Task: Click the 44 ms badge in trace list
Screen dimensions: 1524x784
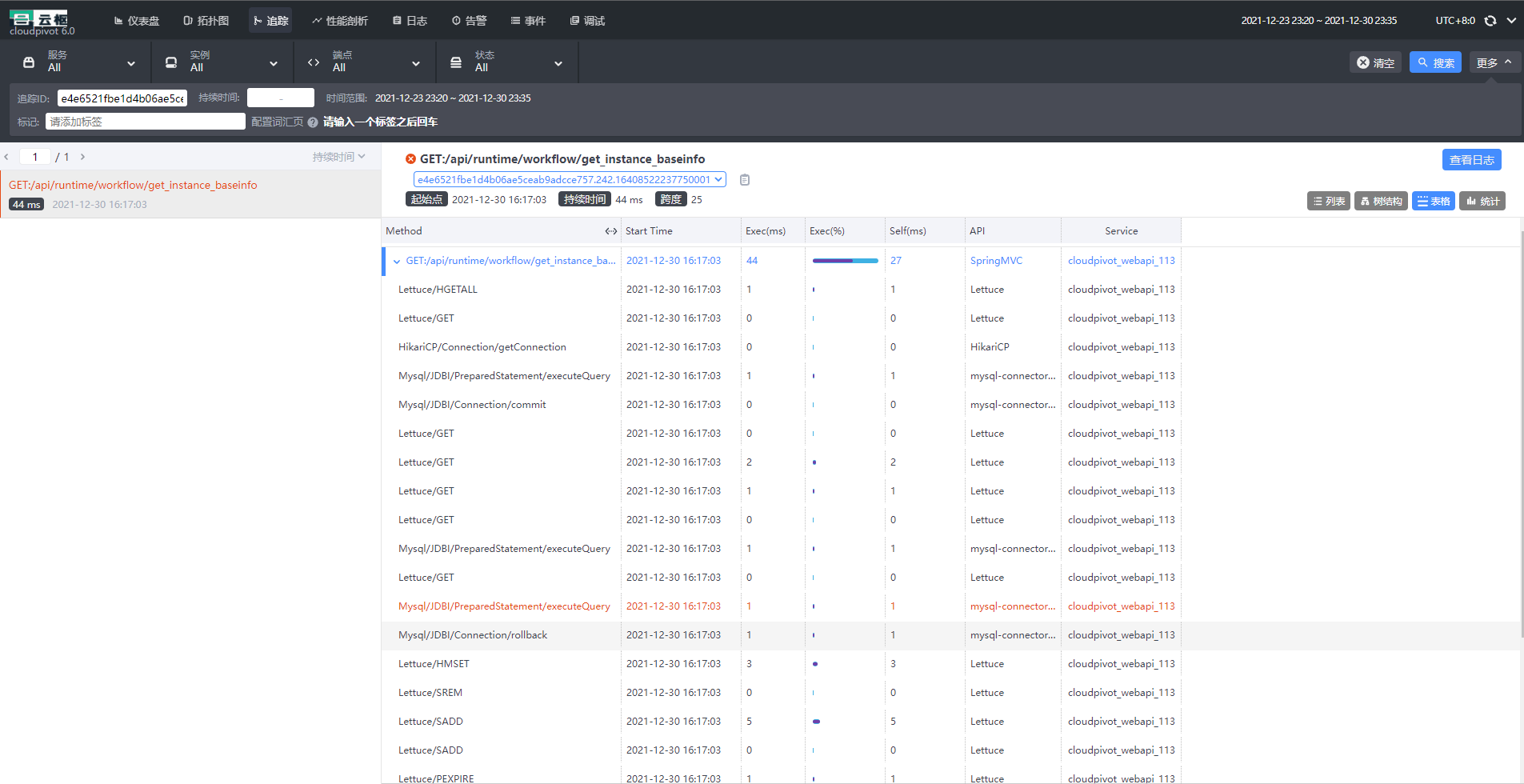Action: tap(26, 205)
